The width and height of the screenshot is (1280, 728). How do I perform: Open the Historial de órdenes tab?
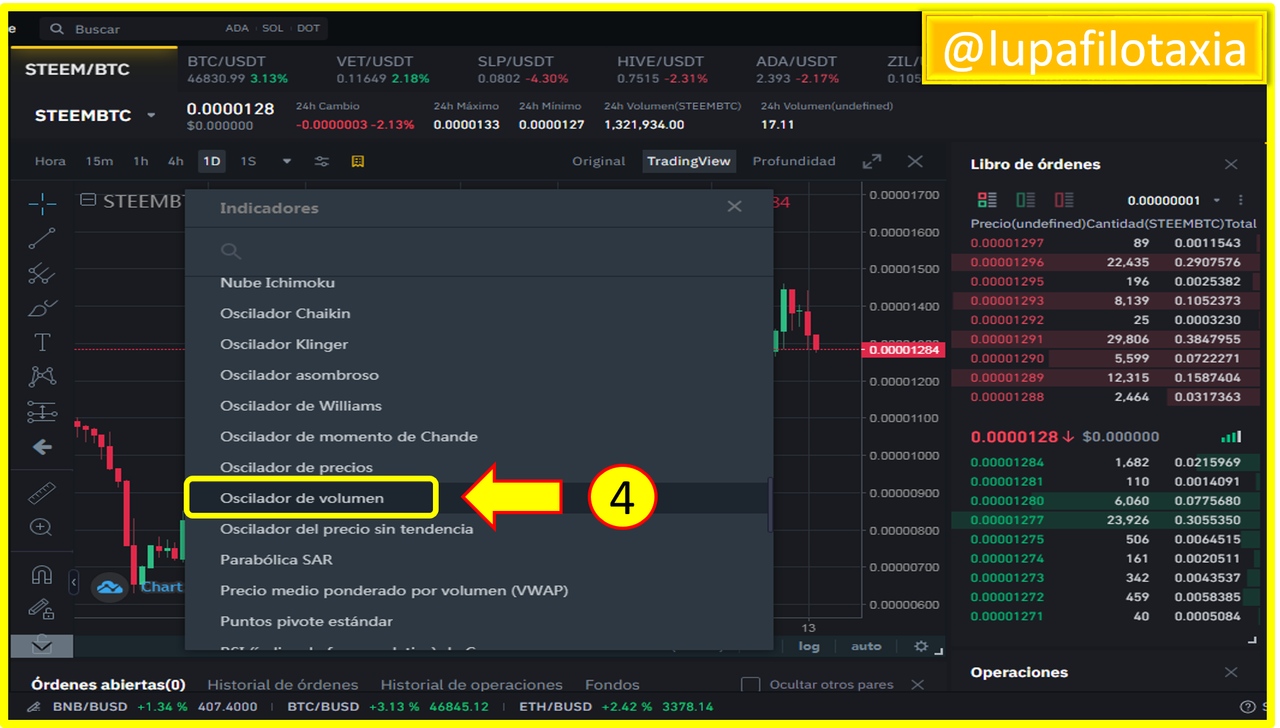tap(282, 685)
